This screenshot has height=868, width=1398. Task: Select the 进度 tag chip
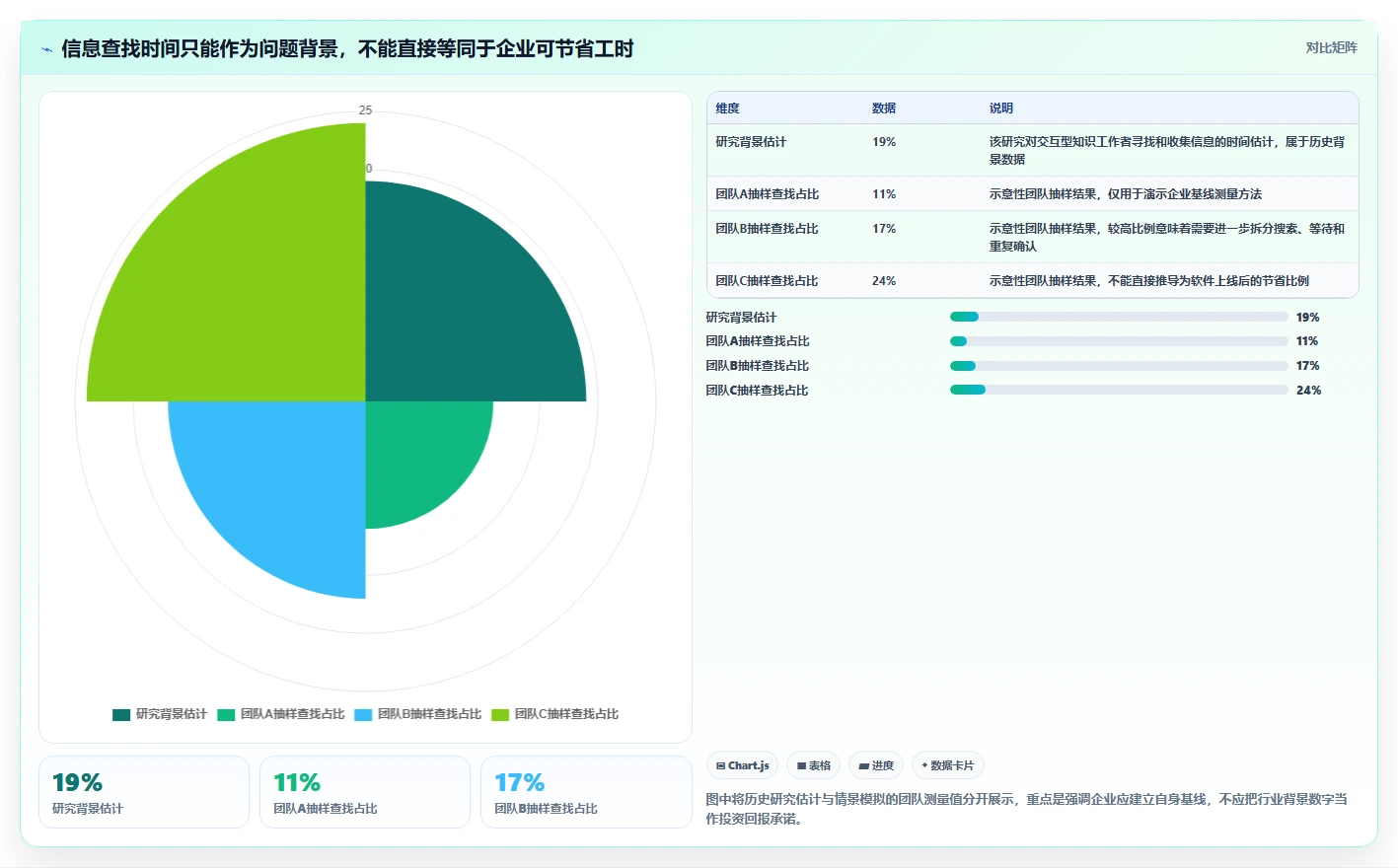click(x=876, y=765)
